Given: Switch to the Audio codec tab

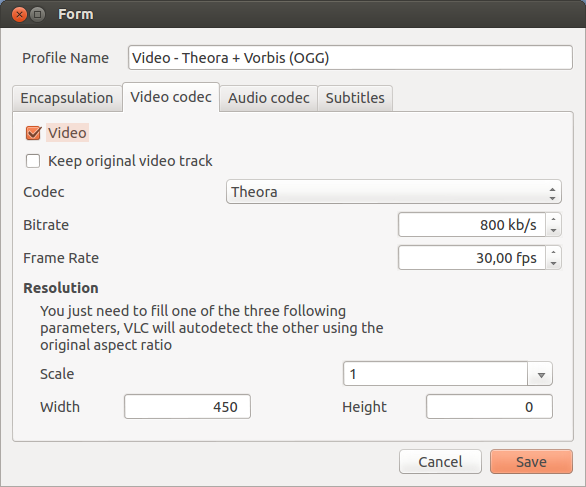Looking at the screenshot, I should pyautogui.click(x=269, y=98).
